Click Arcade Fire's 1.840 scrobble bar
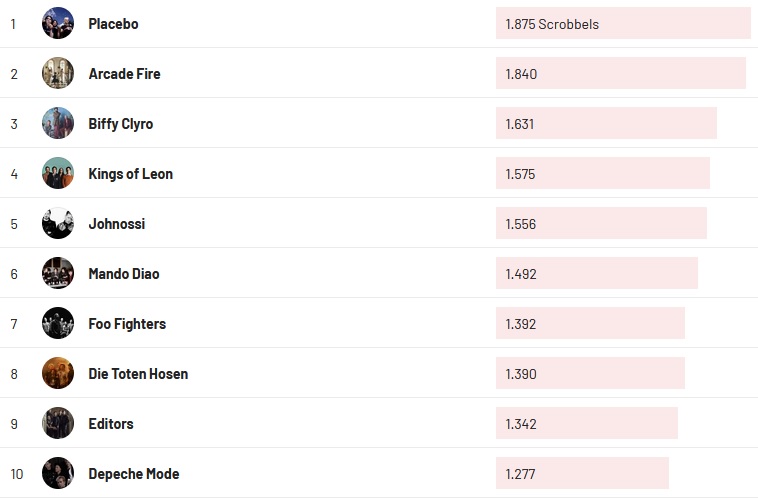Image resolution: width=758 pixels, height=499 pixels. tap(620, 73)
